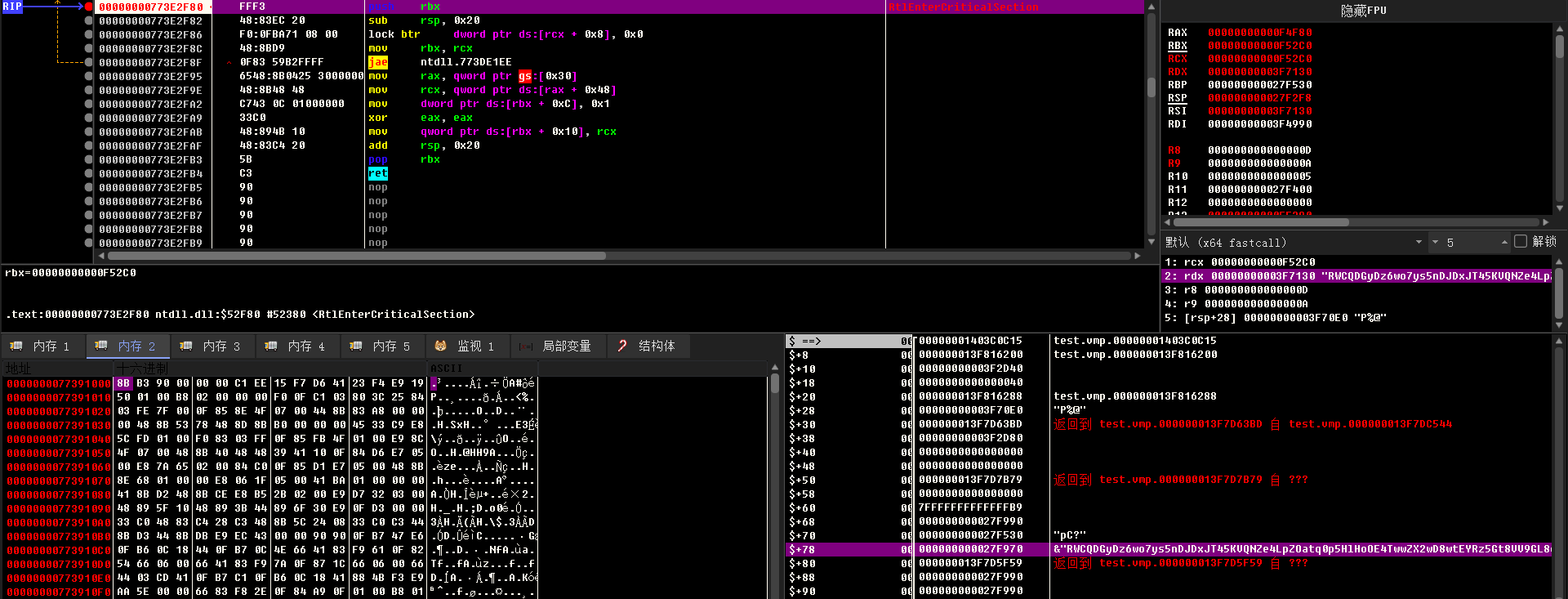Decrease argument count with the spinner down arrow
Image resolution: width=1568 pixels, height=599 pixels.
point(1435,242)
